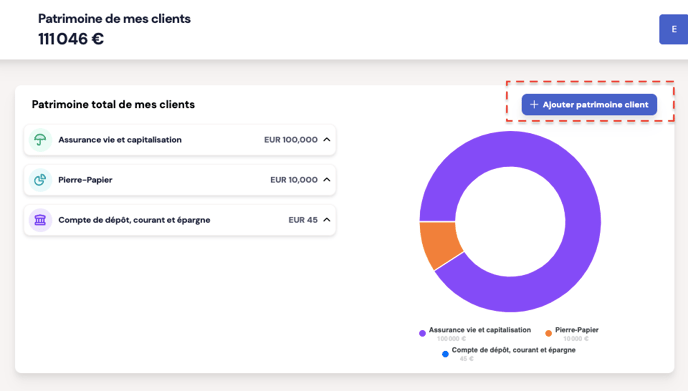Click the plus icon in Ajouter button
Viewport: 688px width, 391px height.
tap(534, 104)
